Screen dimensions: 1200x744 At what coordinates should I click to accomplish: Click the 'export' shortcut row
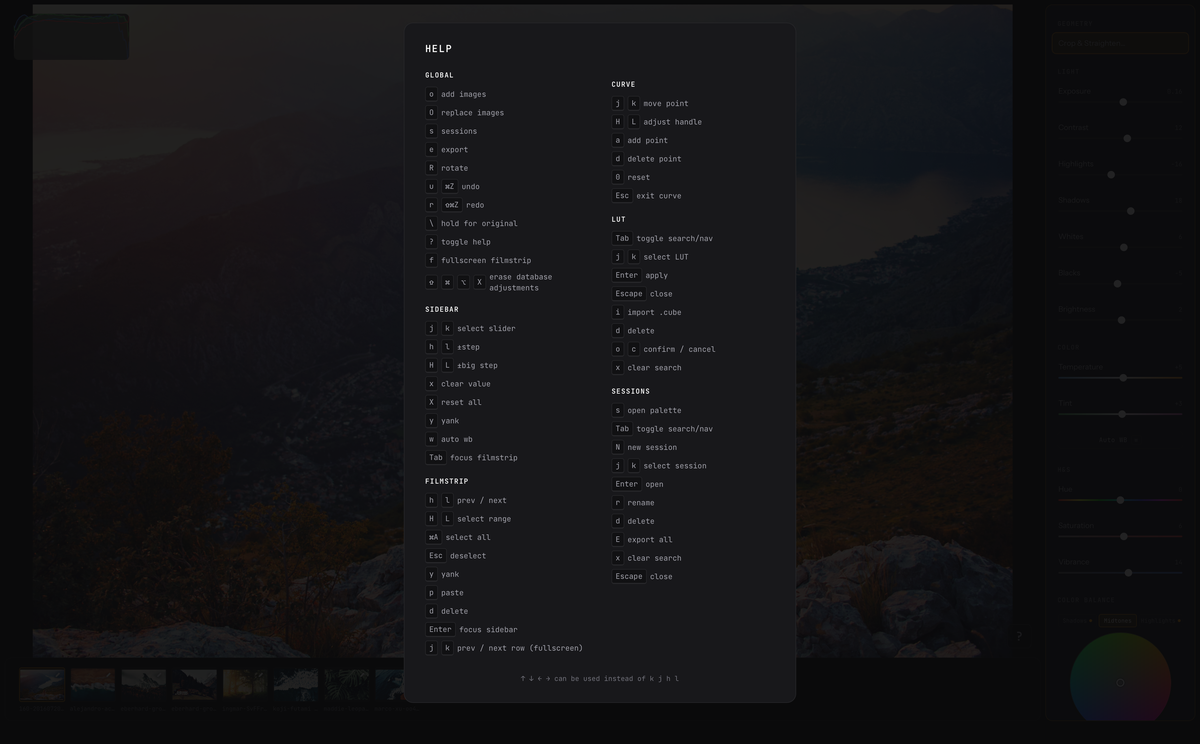click(447, 150)
